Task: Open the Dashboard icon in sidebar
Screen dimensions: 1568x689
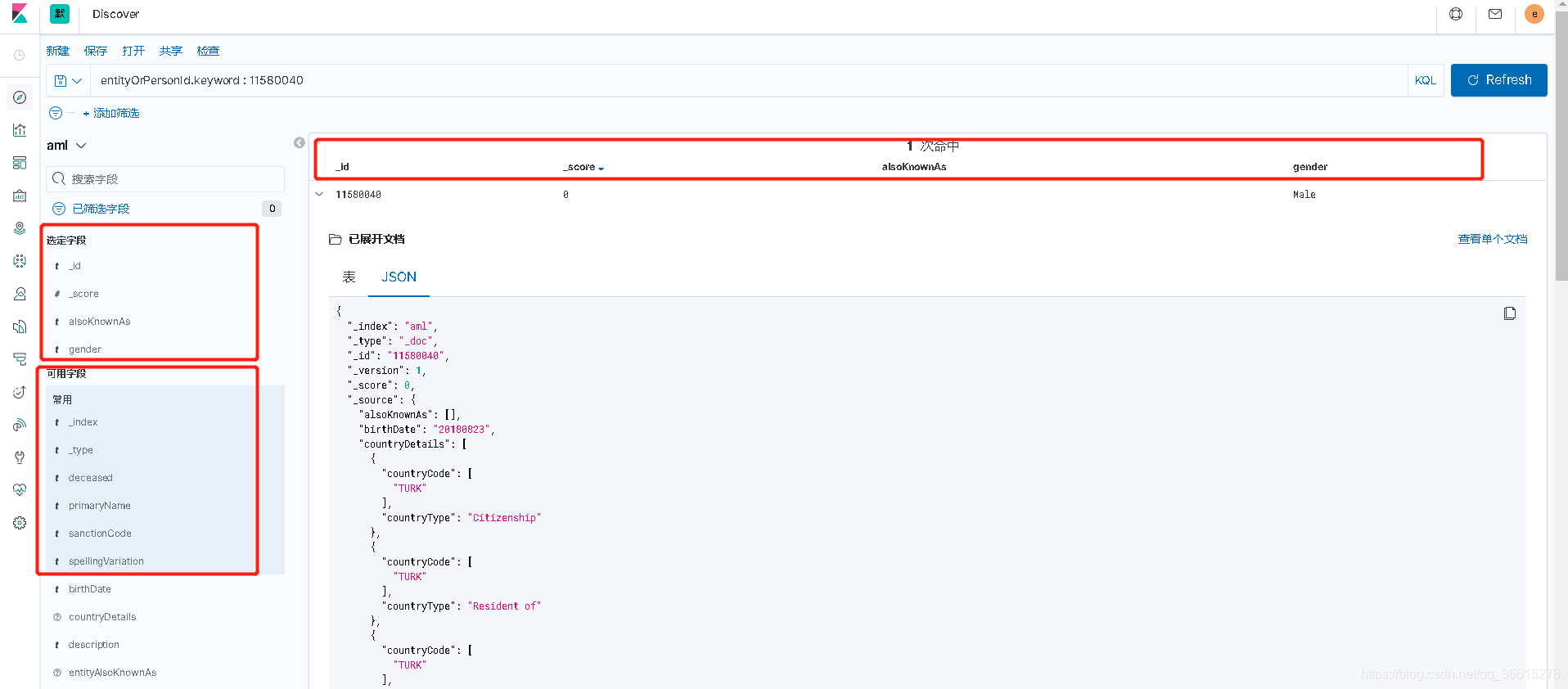Action: (x=20, y=163)
